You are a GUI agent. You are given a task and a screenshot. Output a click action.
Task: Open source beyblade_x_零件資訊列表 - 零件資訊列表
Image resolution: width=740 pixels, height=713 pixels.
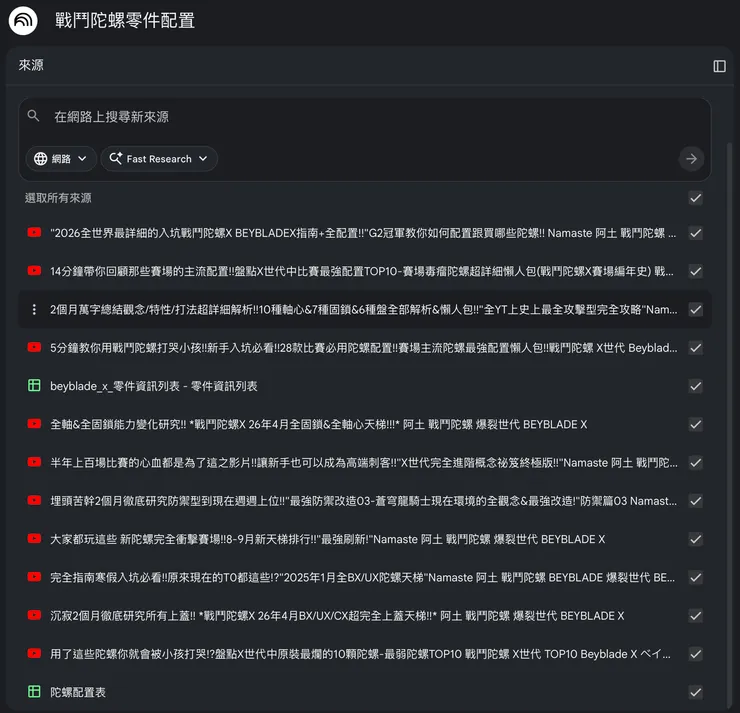click(154, 386)
